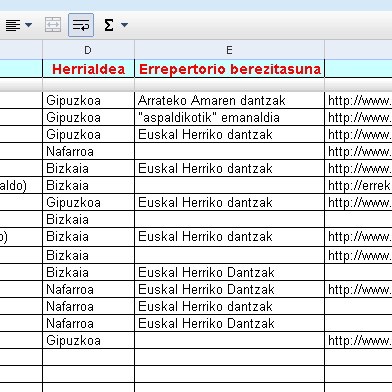Click the http://errek link cell
Image resolution: width=392 pixels, height=392 pixels.
pyautogui.click(x=359, y=185)
